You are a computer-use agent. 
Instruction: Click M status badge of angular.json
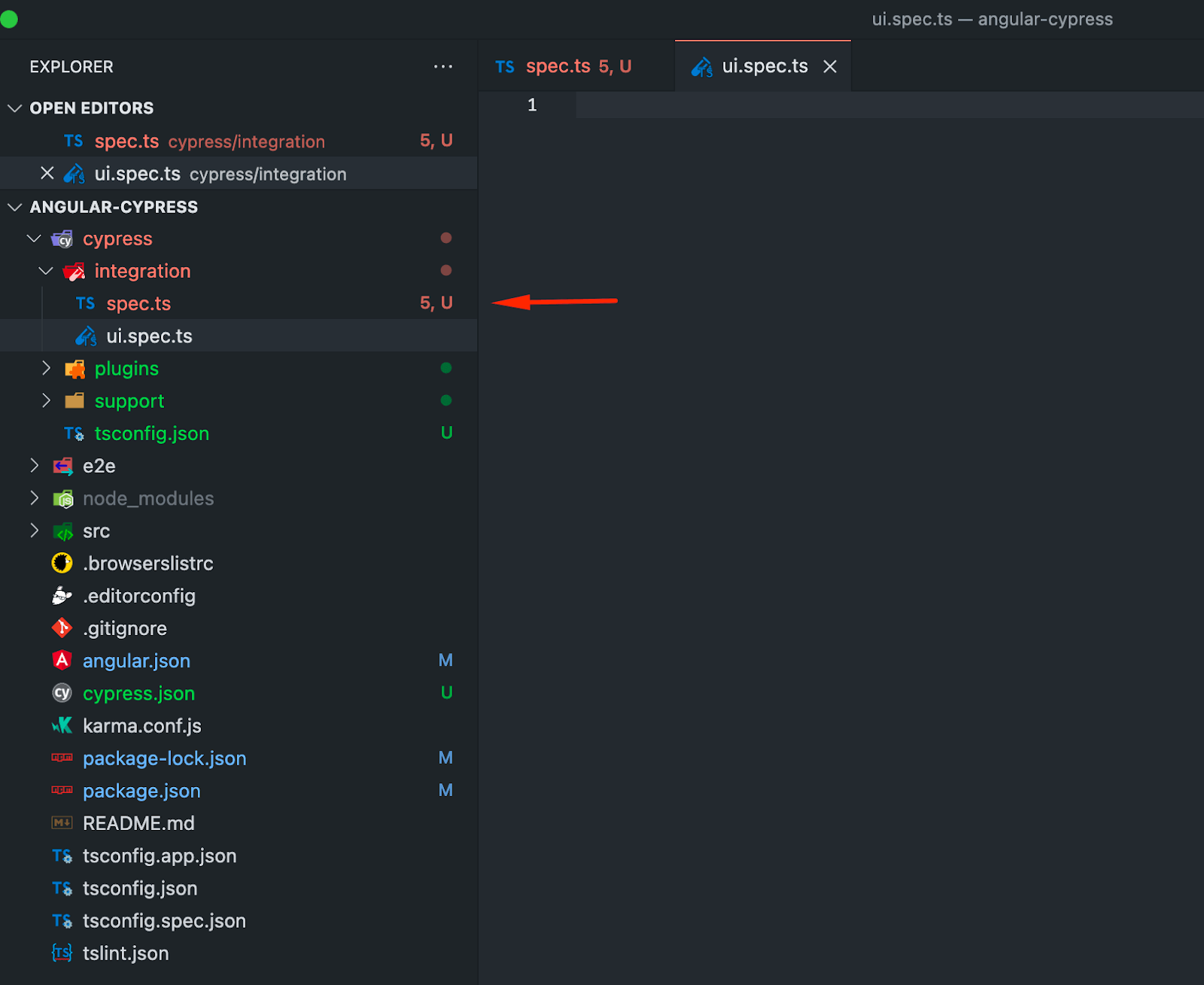[445, 660]
